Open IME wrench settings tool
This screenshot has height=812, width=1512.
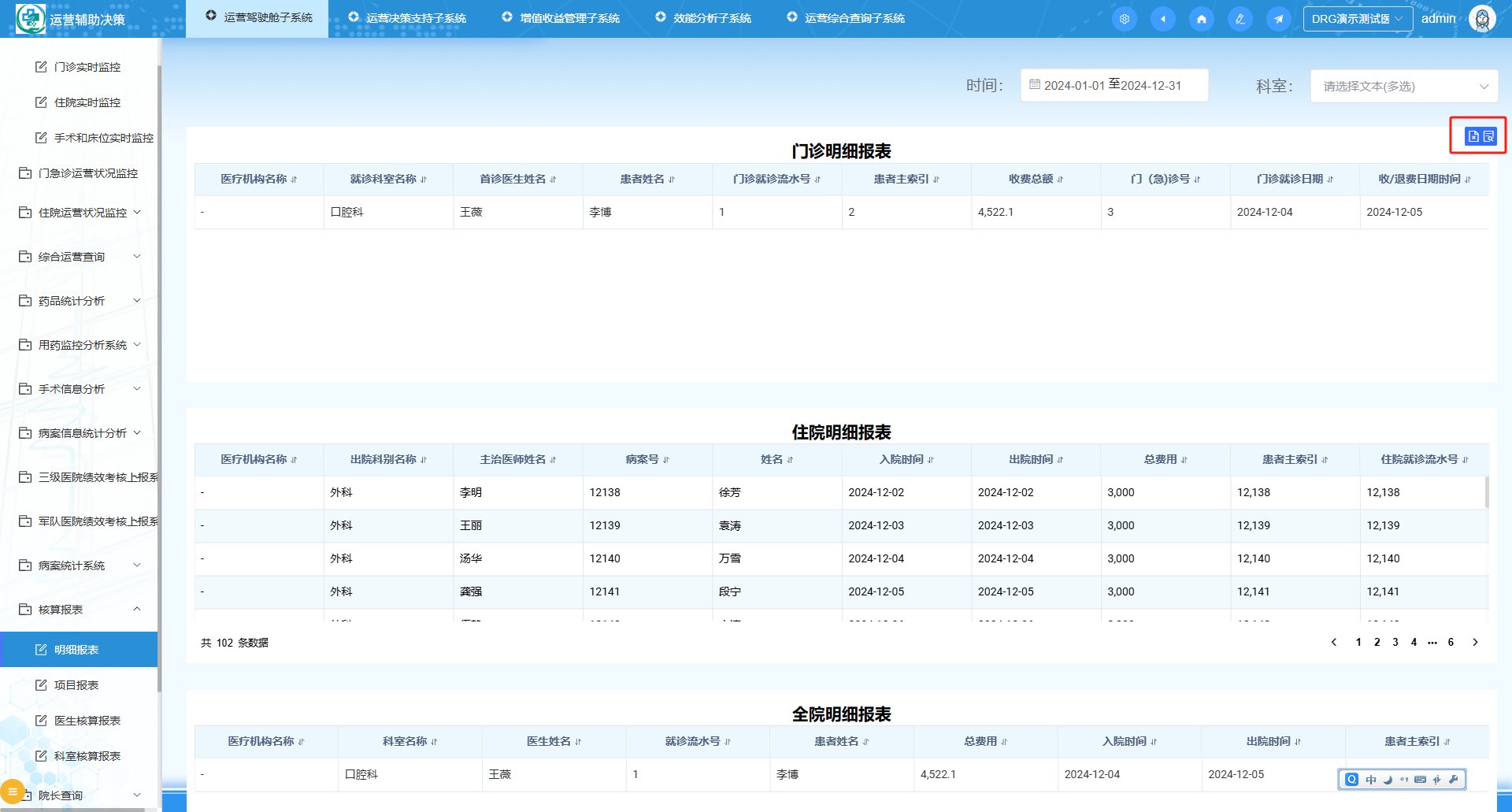tap(1454, 780)
